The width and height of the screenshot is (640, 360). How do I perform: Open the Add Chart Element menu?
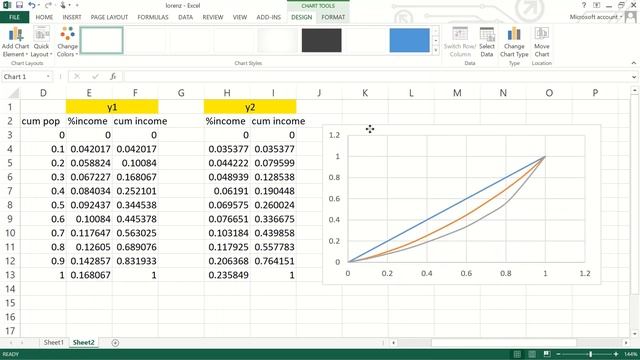coord(16,42)
